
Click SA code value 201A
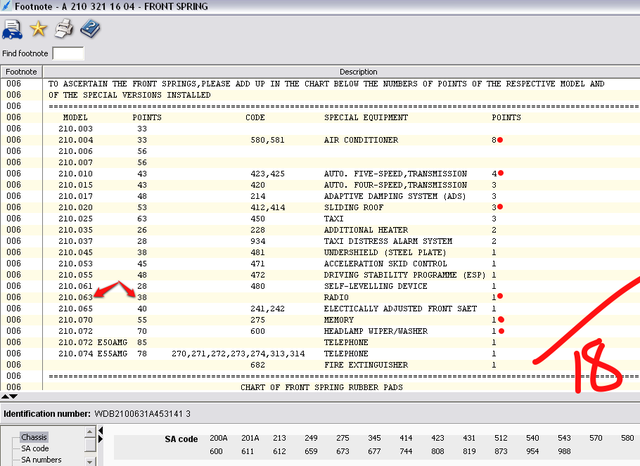(250, 438)
